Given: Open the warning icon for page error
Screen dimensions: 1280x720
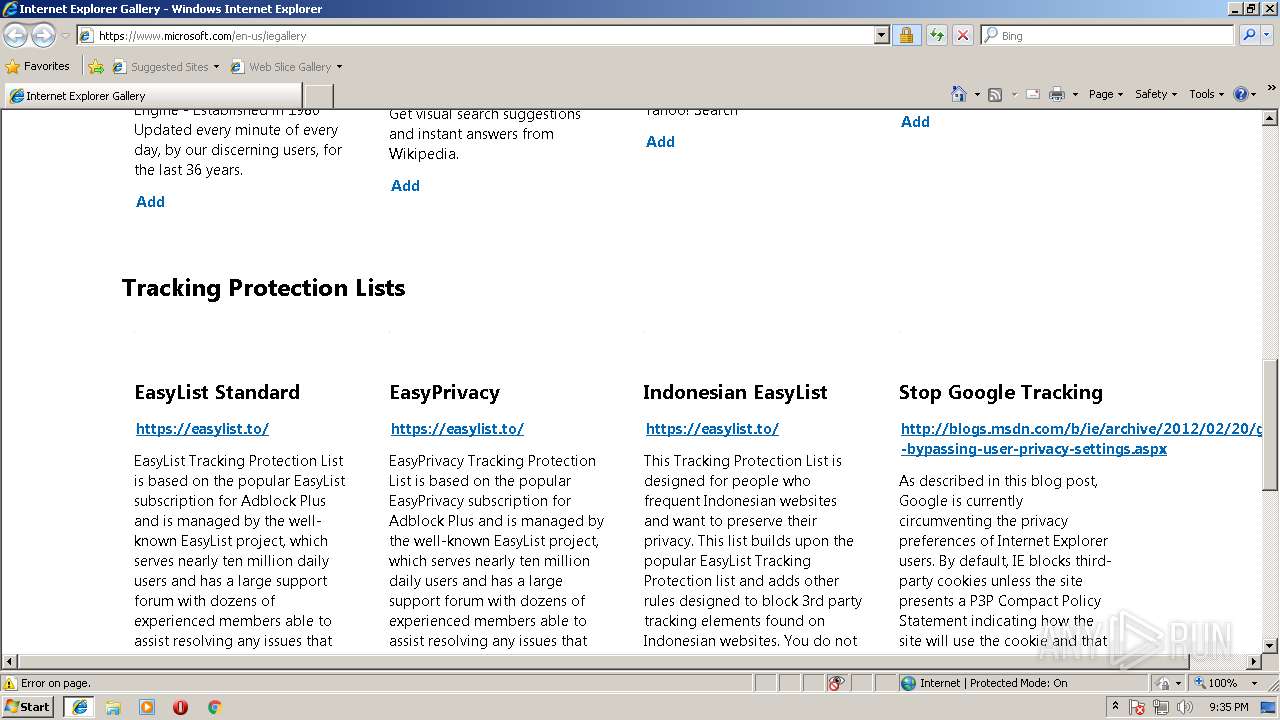Looking at the screenshot, I should [10, 683].
